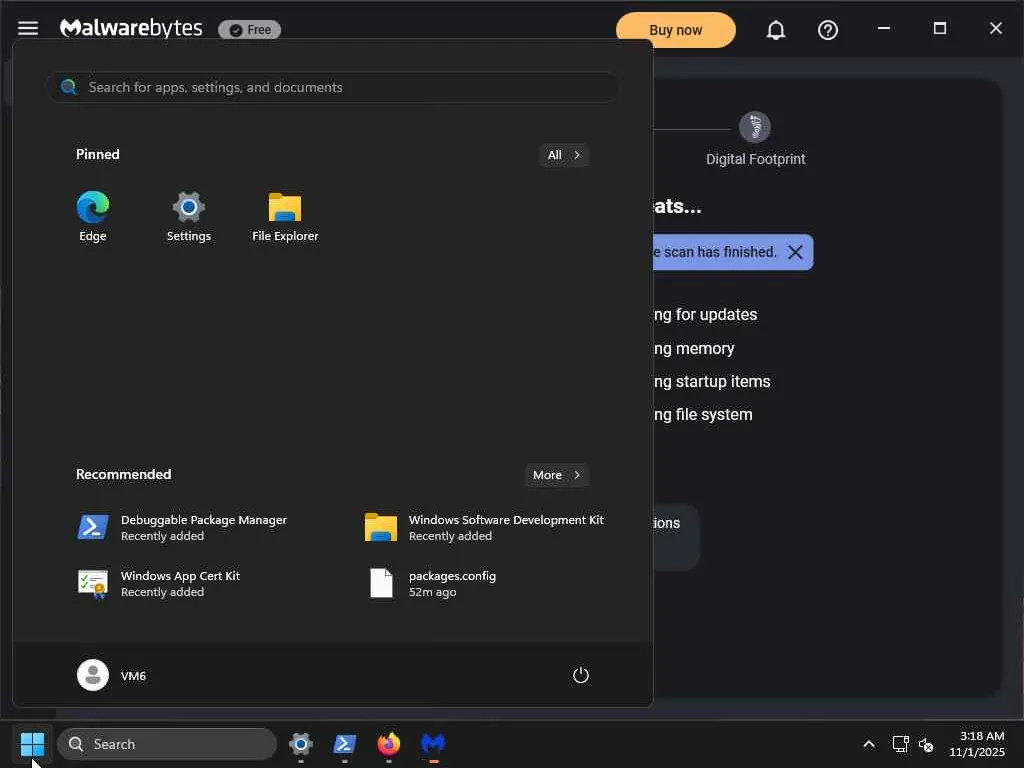The image size is (1024, 768).
Task: Open all apps with the All button
Action: pyautogui.click(x=564, y=155)
